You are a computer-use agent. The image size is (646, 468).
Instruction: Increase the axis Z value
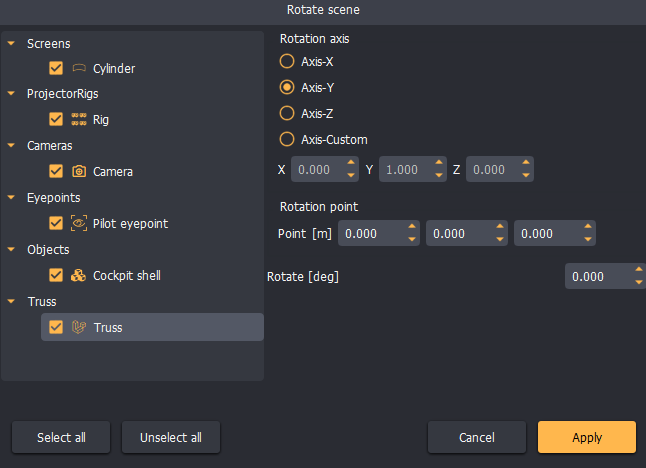526,163
